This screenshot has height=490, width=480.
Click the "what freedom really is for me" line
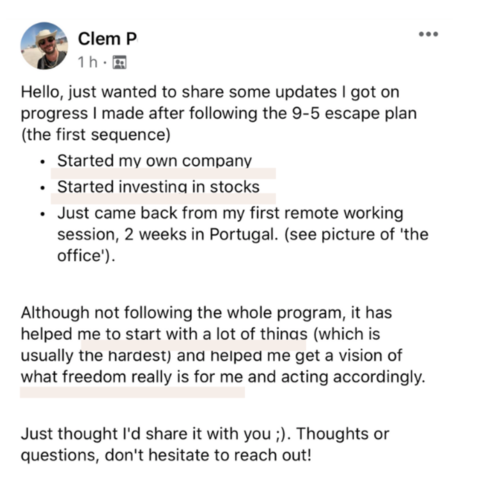click(223, 377)
